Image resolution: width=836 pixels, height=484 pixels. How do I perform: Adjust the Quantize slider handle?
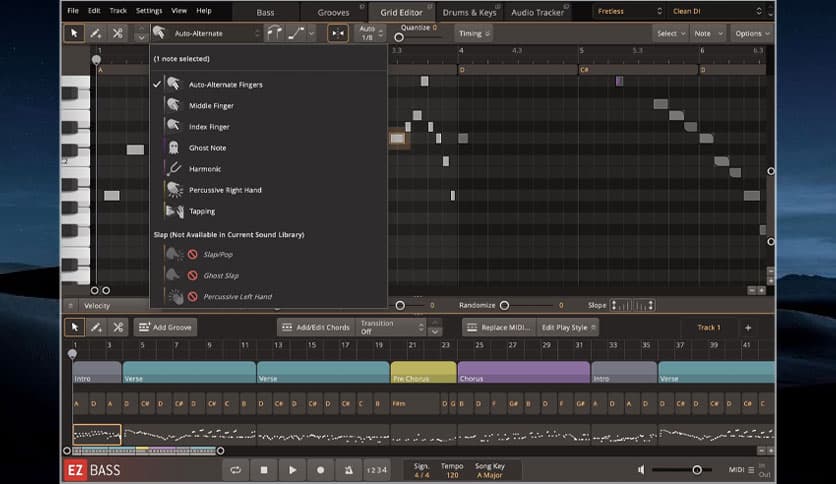399,37
